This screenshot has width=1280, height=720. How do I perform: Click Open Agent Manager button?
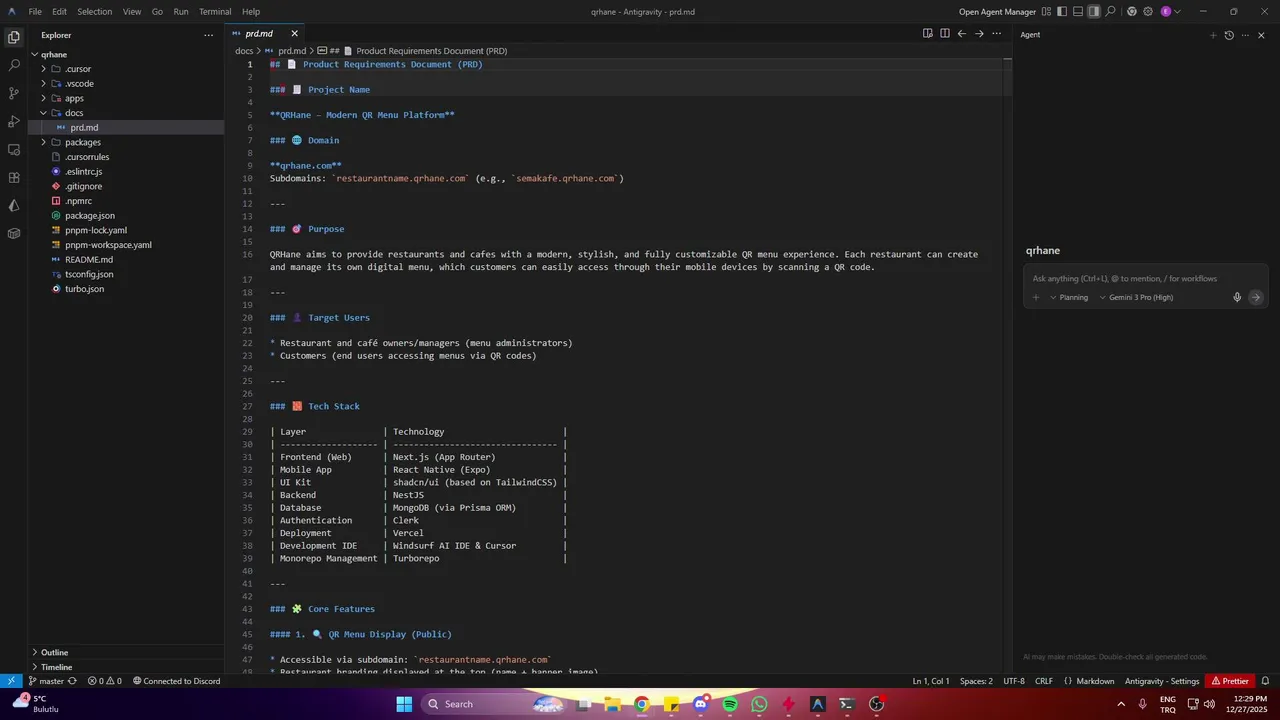tap(997, 12)
